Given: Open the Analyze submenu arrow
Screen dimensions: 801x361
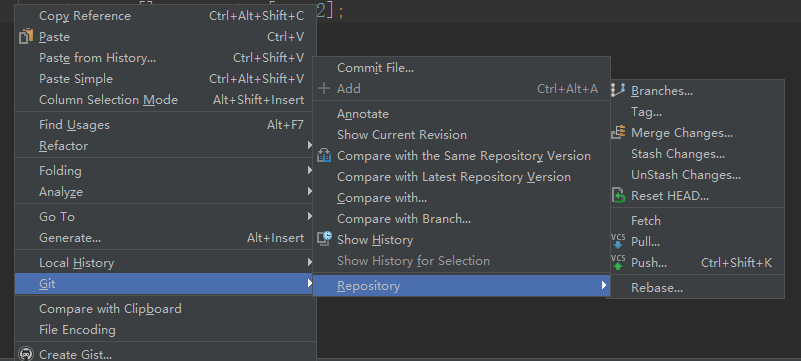Looking at the screenshot, I should (310, 191).
